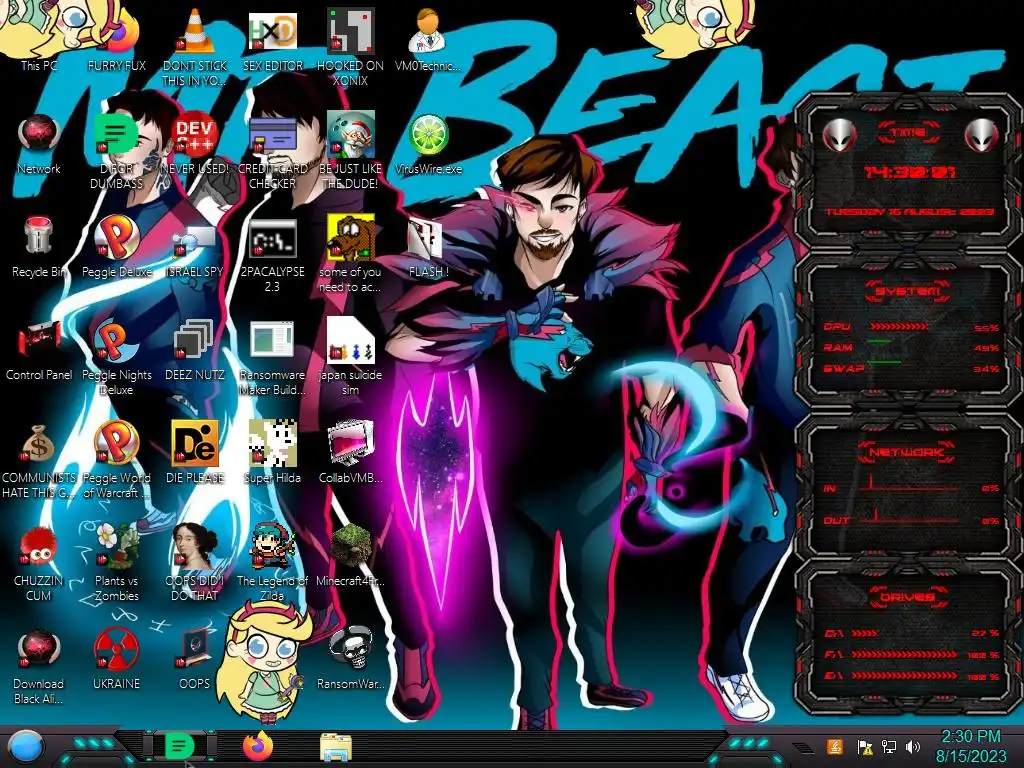Click the C:\ drive row in widget

[x=912, y=633]
